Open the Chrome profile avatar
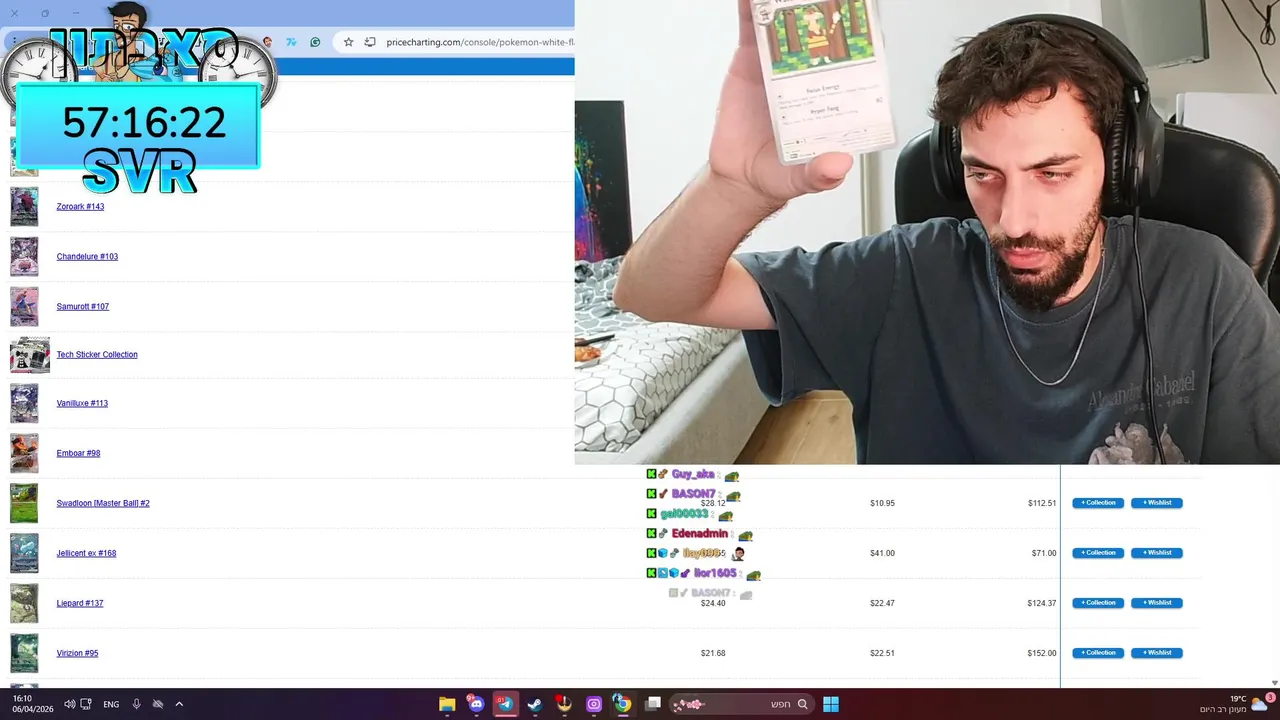This screenshot has width=1280, height=720. [267, 42]
